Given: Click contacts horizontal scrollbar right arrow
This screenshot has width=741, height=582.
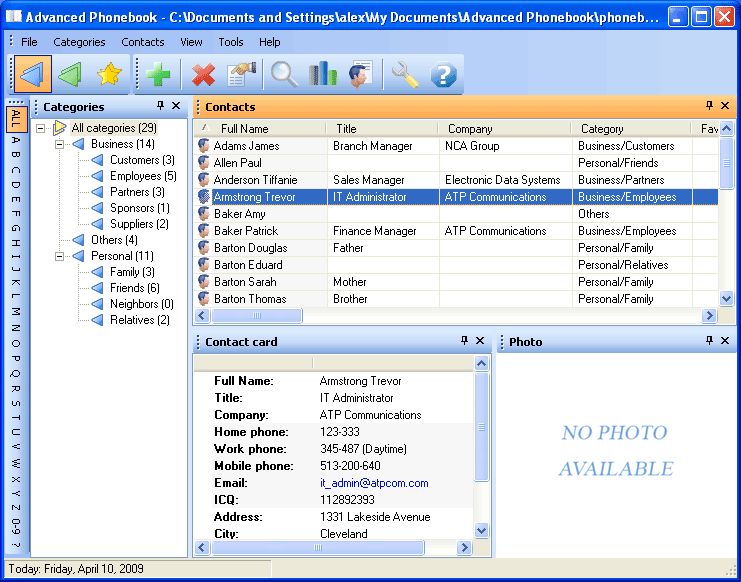Looking at the screenshot, I should click(x=709, y=316).
